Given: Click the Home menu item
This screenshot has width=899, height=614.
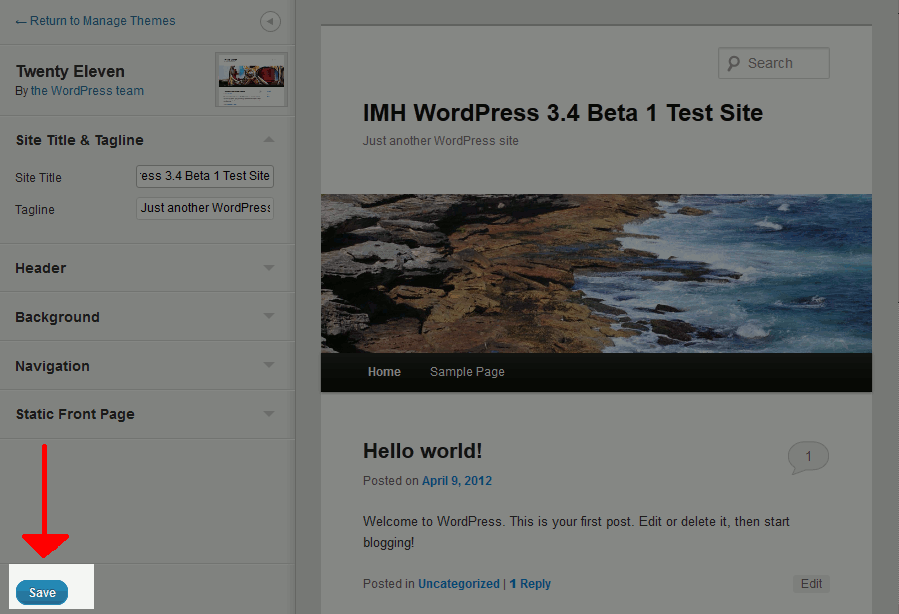Looking at the screenshot, I should coord(384,372).
